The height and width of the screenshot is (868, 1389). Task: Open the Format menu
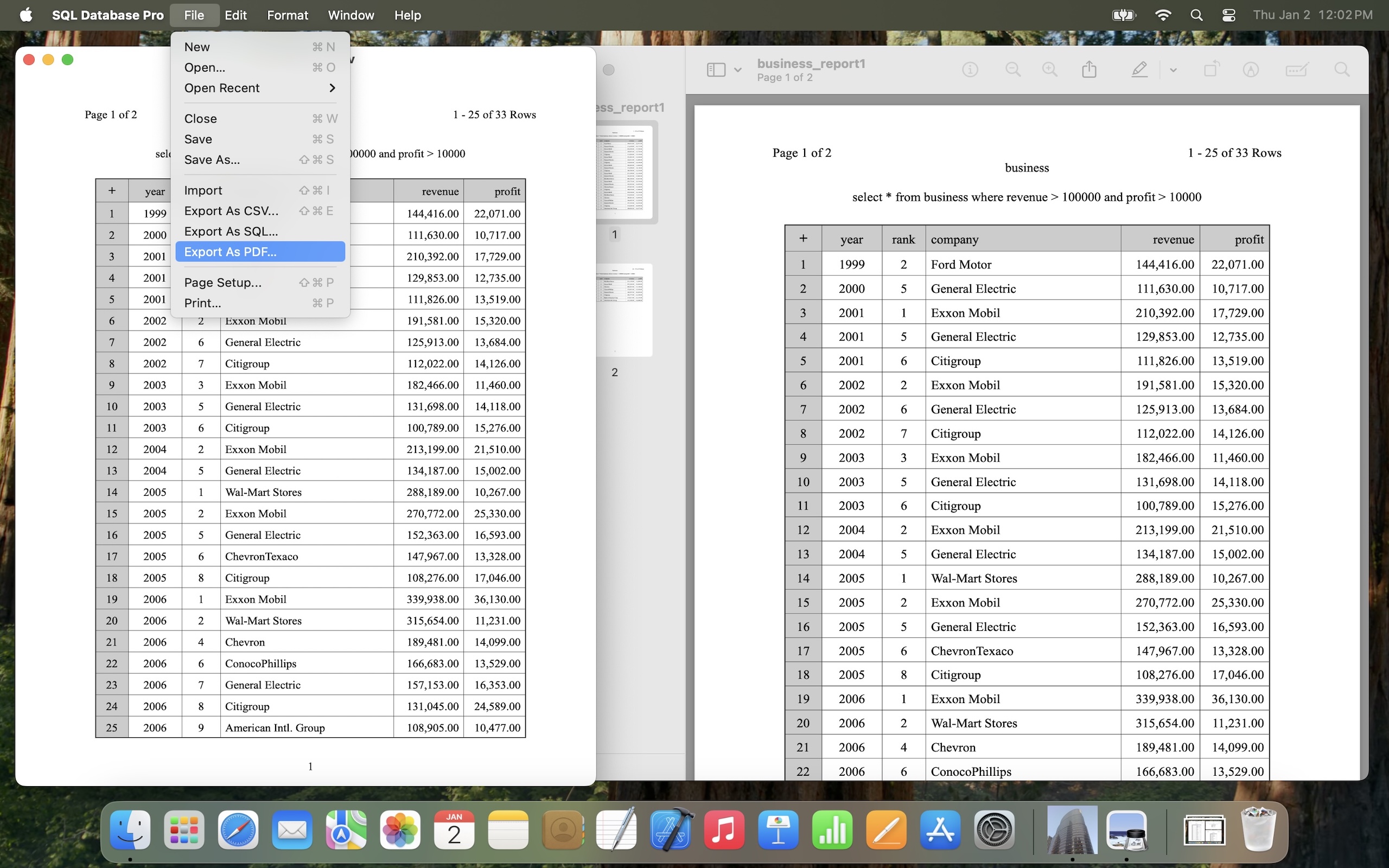[287, 15]
